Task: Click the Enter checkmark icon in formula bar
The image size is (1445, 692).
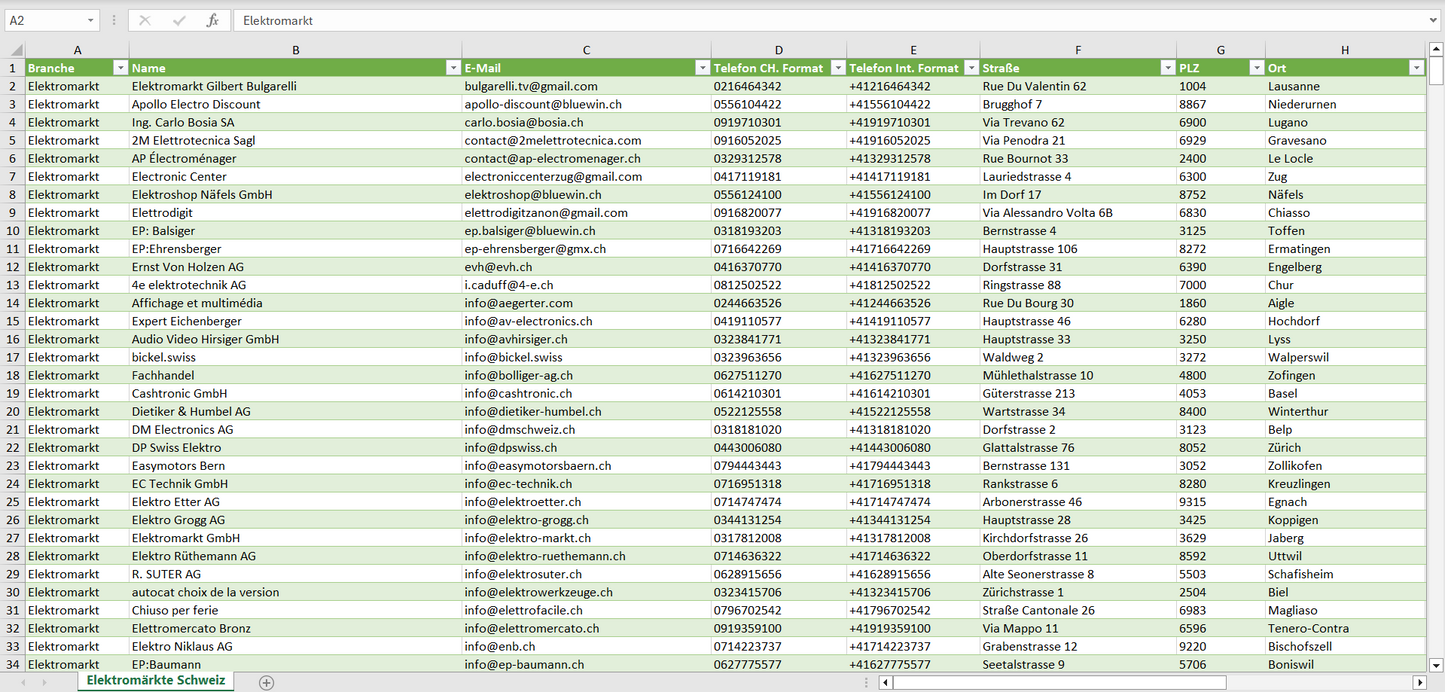Action: click(179, 20)
